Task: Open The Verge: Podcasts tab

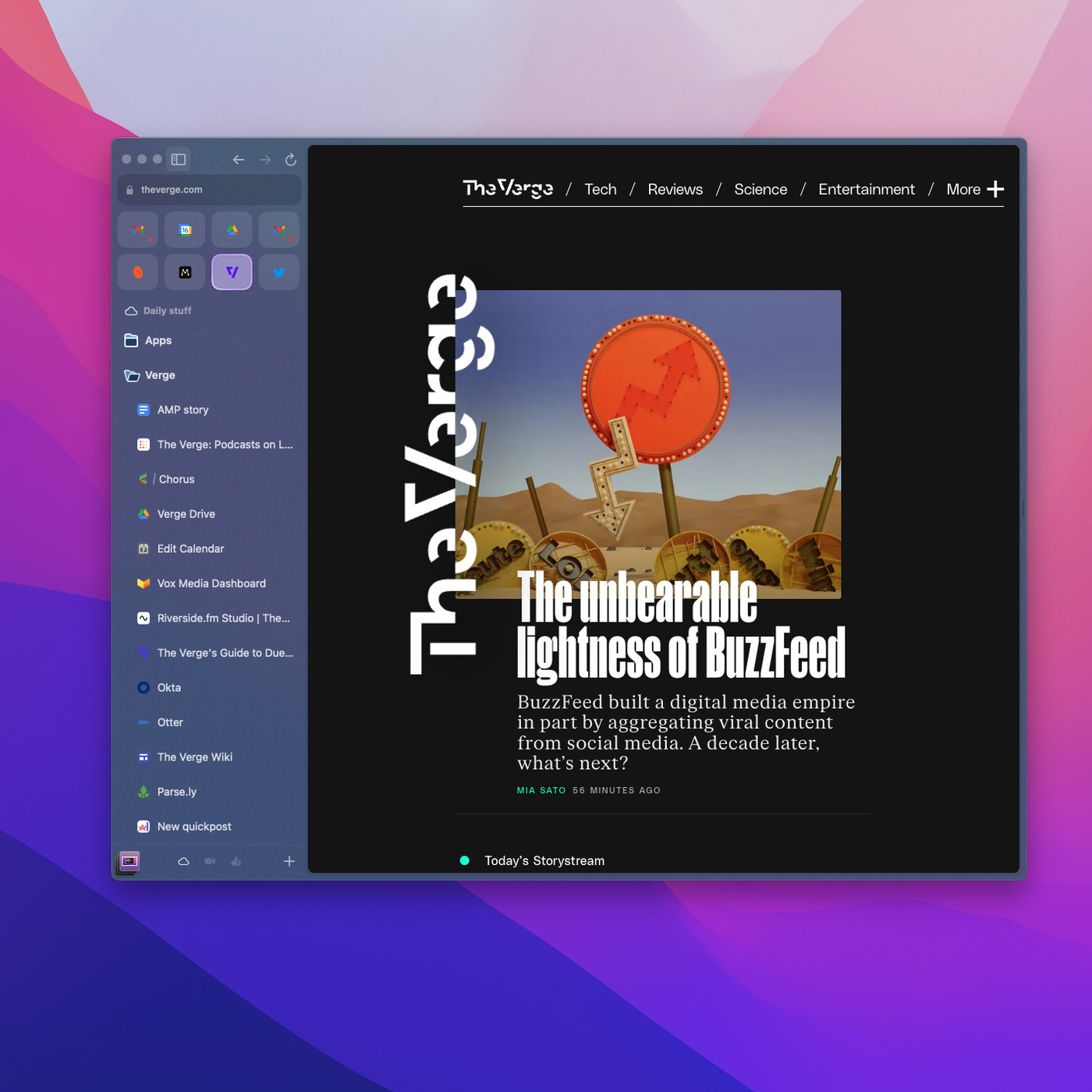Action: (209, 445)
